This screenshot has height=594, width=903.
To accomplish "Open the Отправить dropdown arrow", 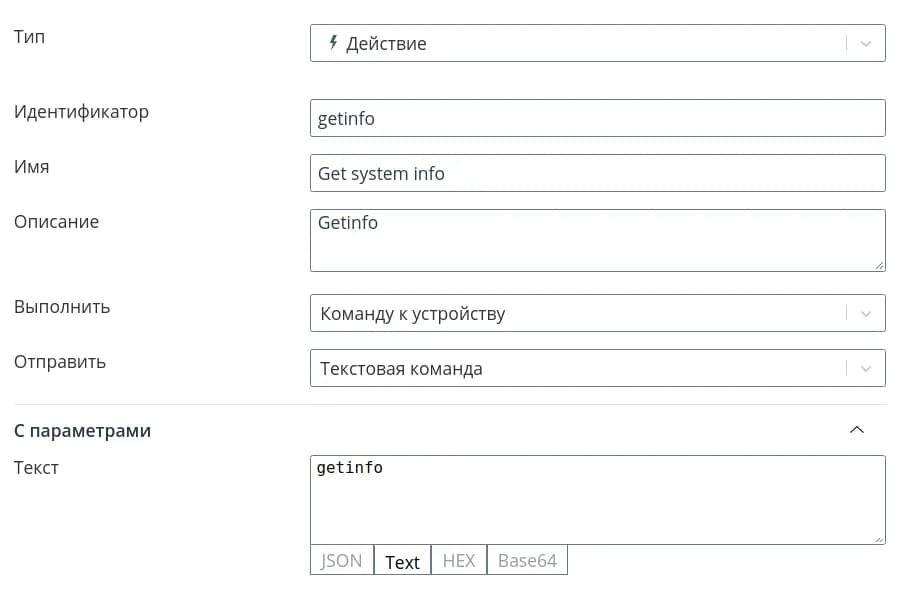I will click(x=866, y=368).
